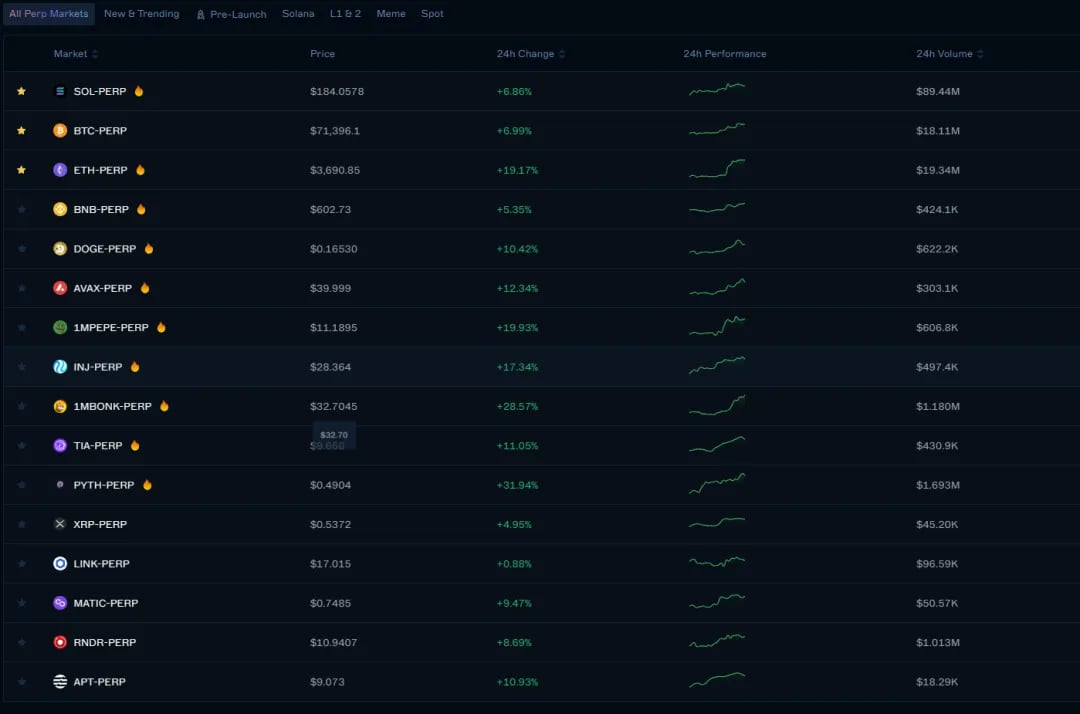Viewport: 1080px width, 714px height.
Task: Click the APT-PERP striped logo icon
Action: [60, 682]
